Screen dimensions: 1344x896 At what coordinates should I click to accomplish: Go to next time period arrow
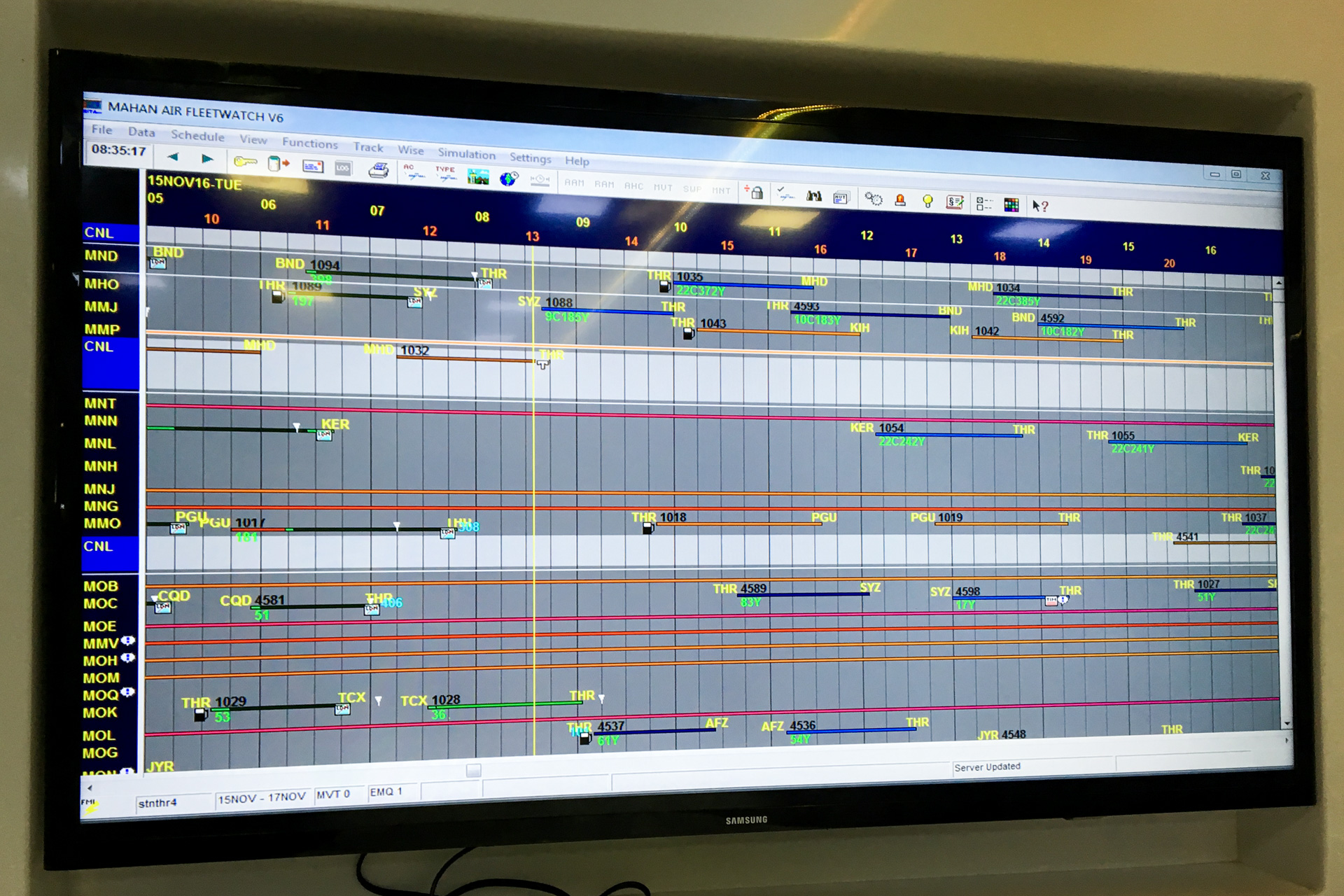coord(207,159)
